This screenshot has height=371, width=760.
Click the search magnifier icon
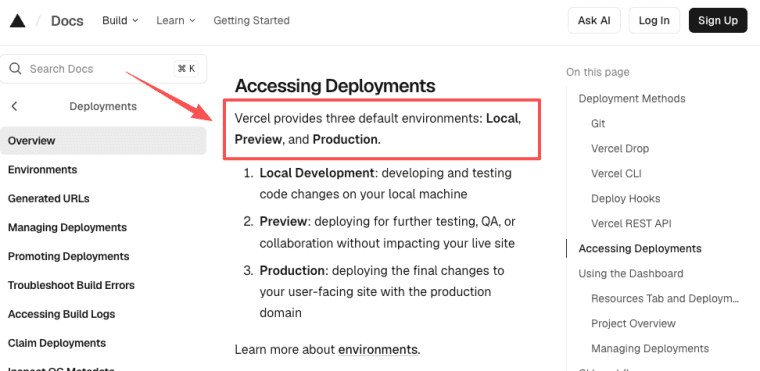tap(16, 68)
